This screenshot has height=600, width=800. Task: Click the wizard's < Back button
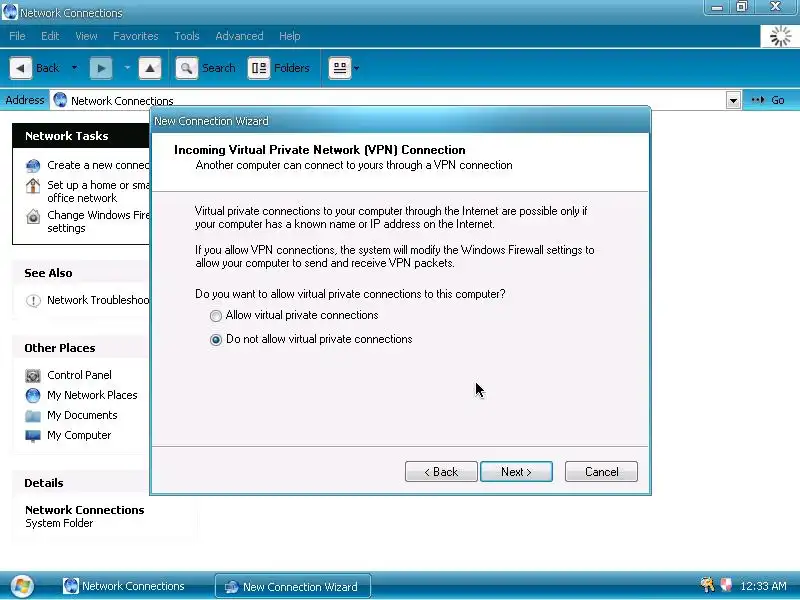pyautogui.click(x=441, y=472)
